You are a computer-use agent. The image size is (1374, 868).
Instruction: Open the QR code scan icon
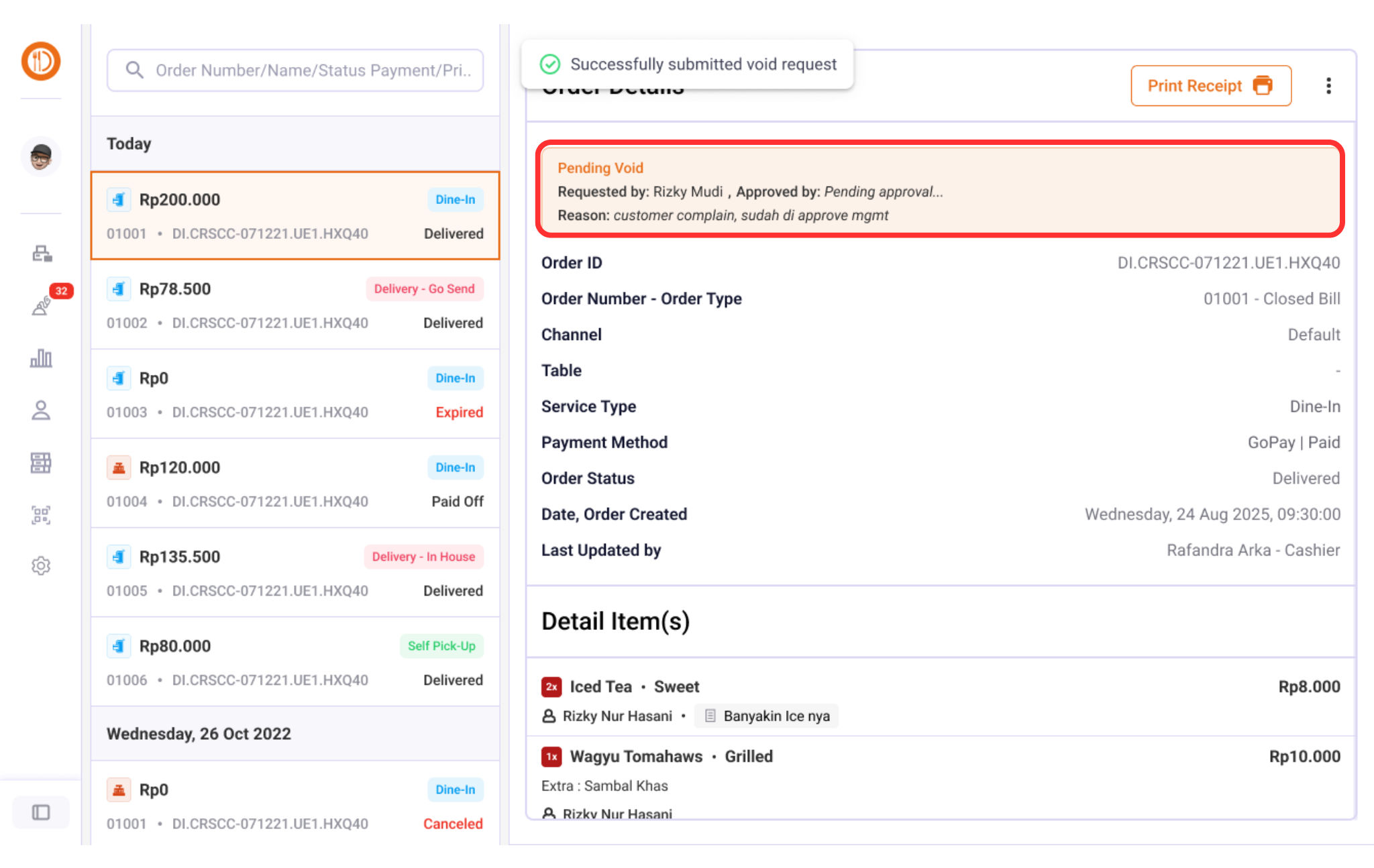[41, 514]
